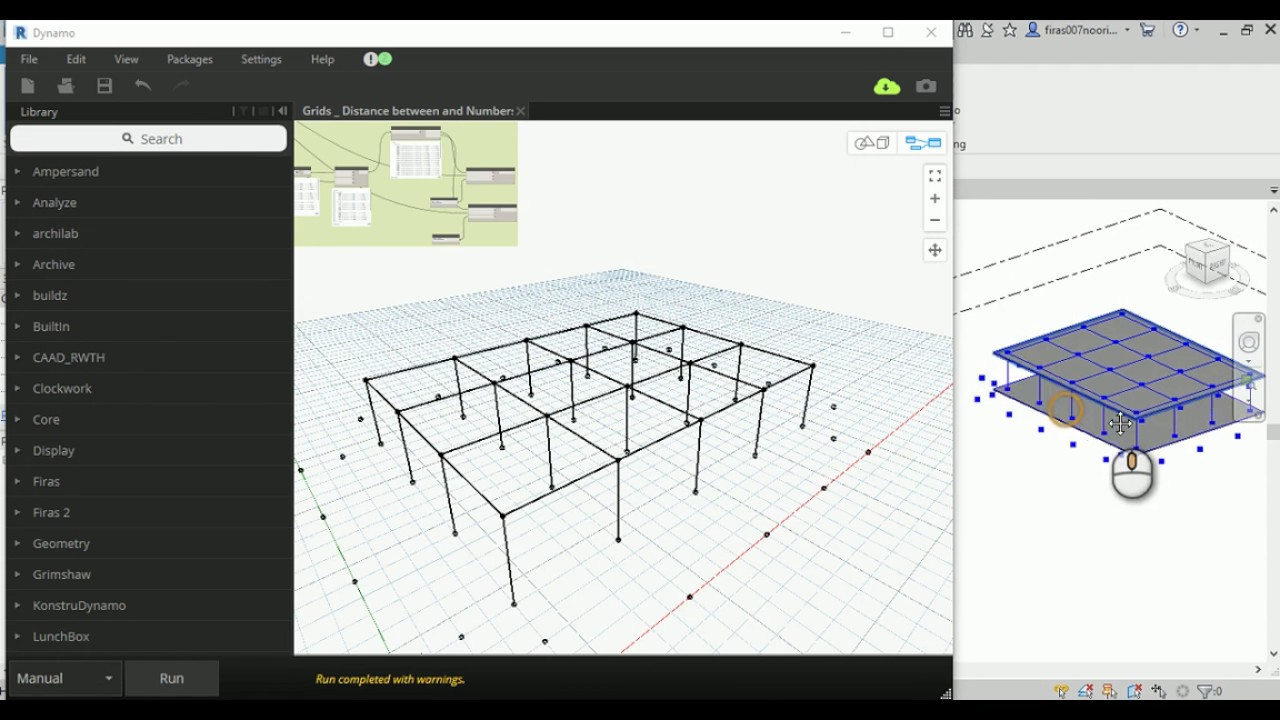Click the Revit horizontal scroll right arrow
This screenshot has width=1280, height=720.
pyautogui.click(x=1258, y=670)
